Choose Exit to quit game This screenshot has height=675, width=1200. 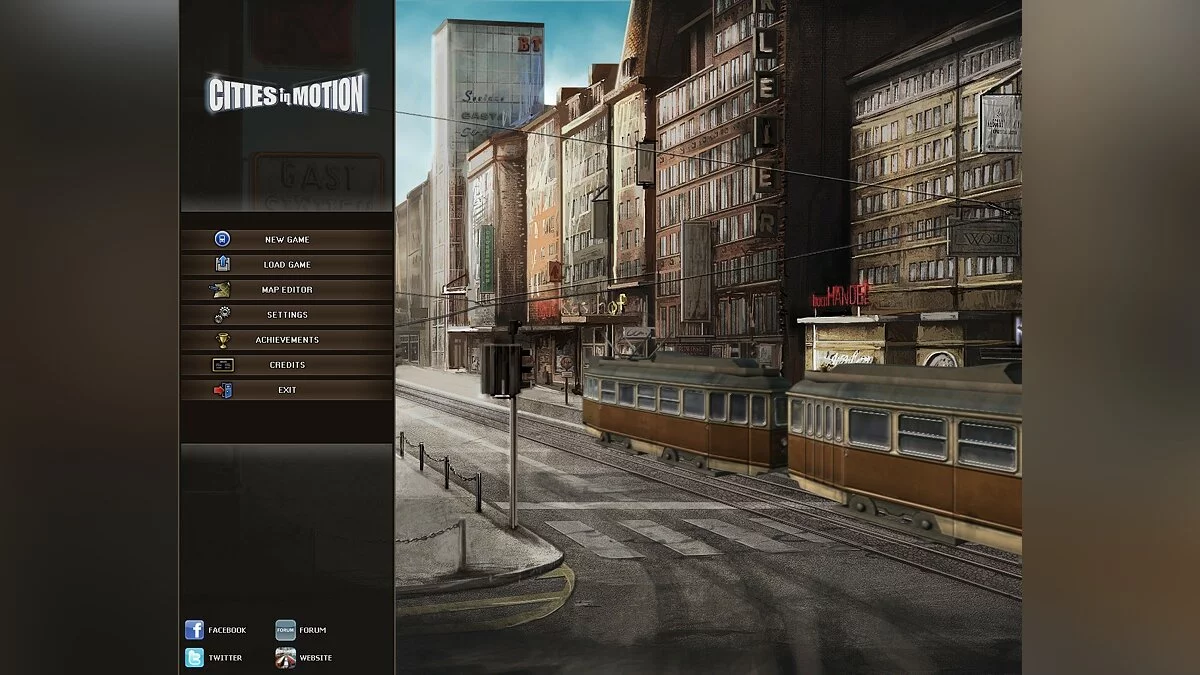pos(287,389)
